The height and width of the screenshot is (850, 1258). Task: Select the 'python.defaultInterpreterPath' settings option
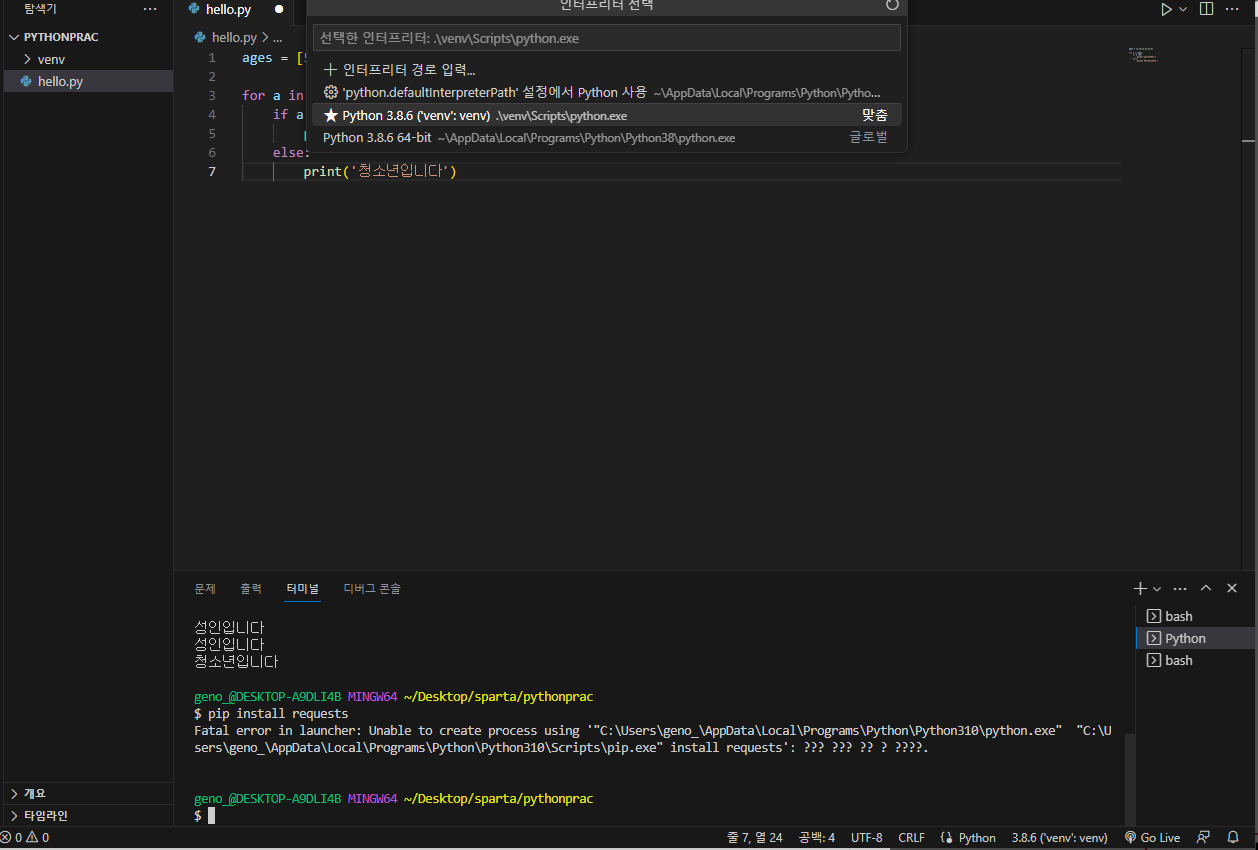tap(607, 92)
